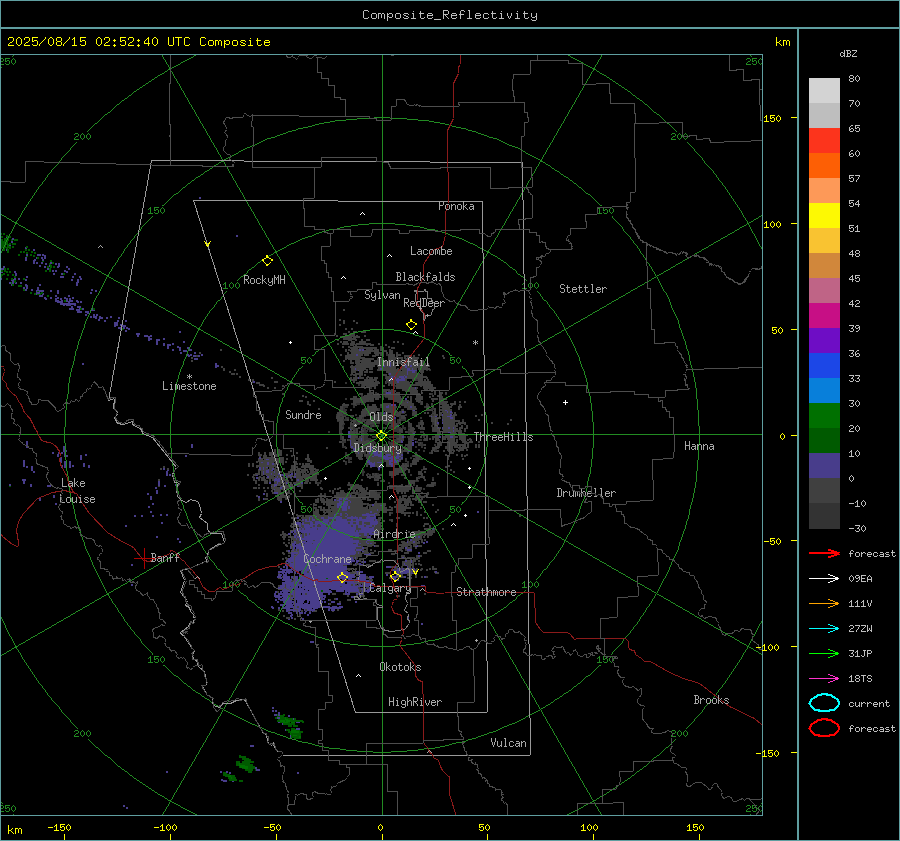Click the Lake Louise label
Screen dimensions: 900x841
tap(77, 491)
